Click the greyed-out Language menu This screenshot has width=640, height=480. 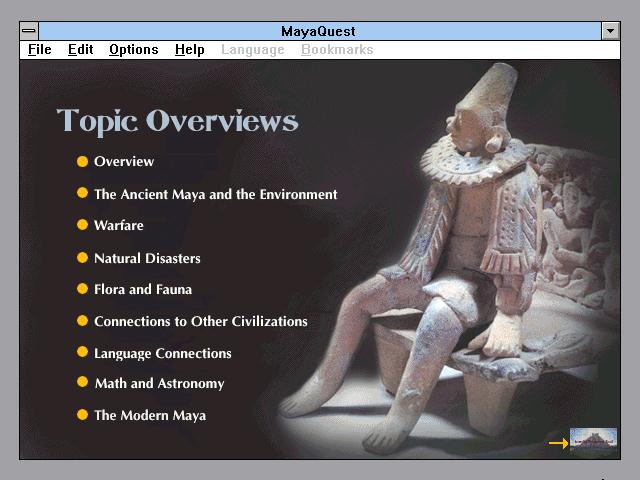(253, 50)
